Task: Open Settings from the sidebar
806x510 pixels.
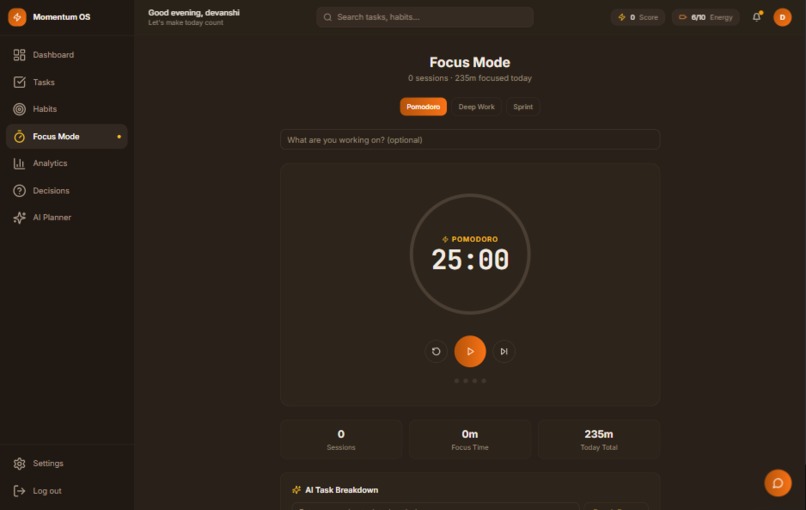Action: click(66, 463)
